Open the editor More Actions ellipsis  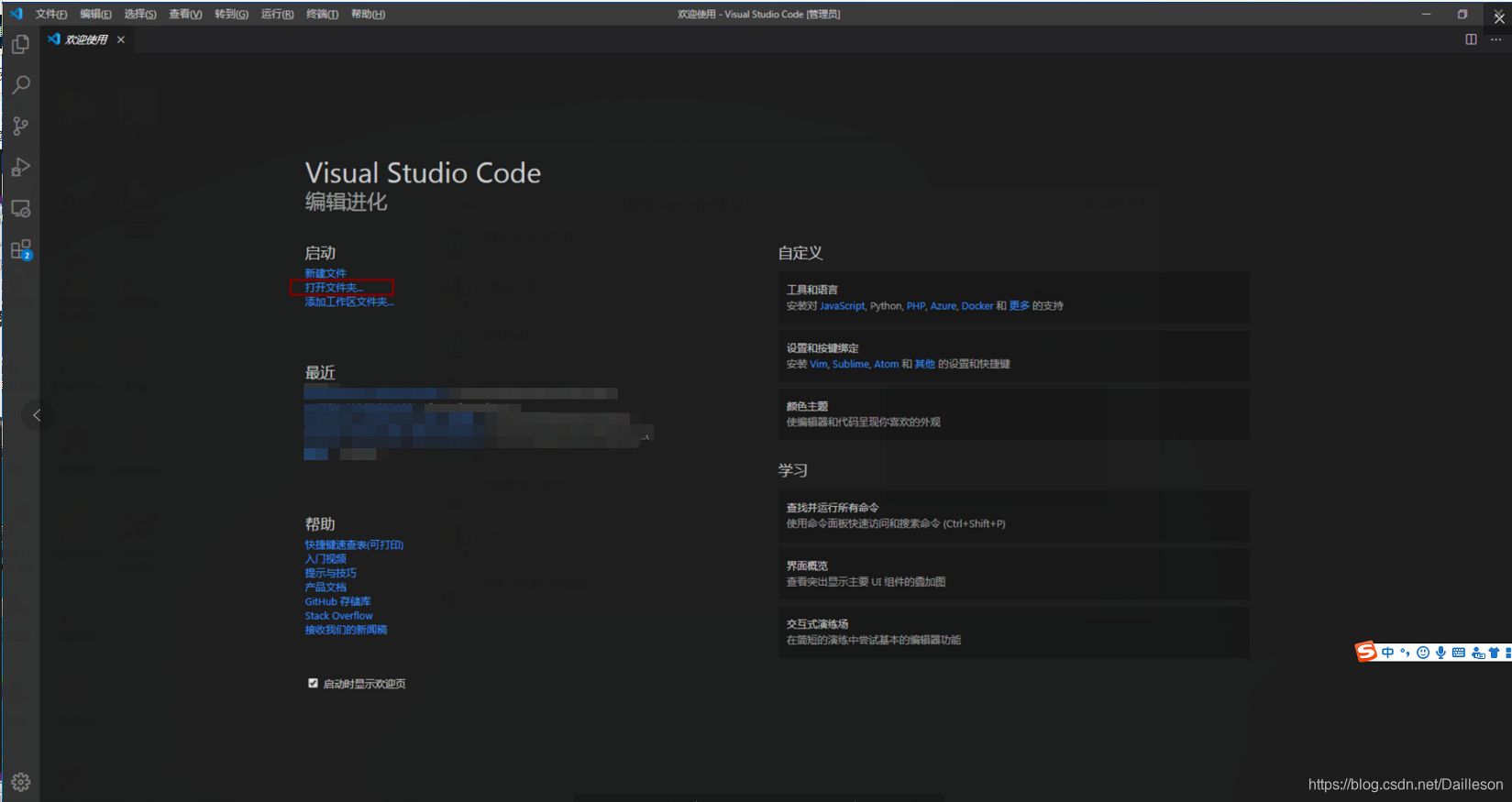coord(1495,39)
